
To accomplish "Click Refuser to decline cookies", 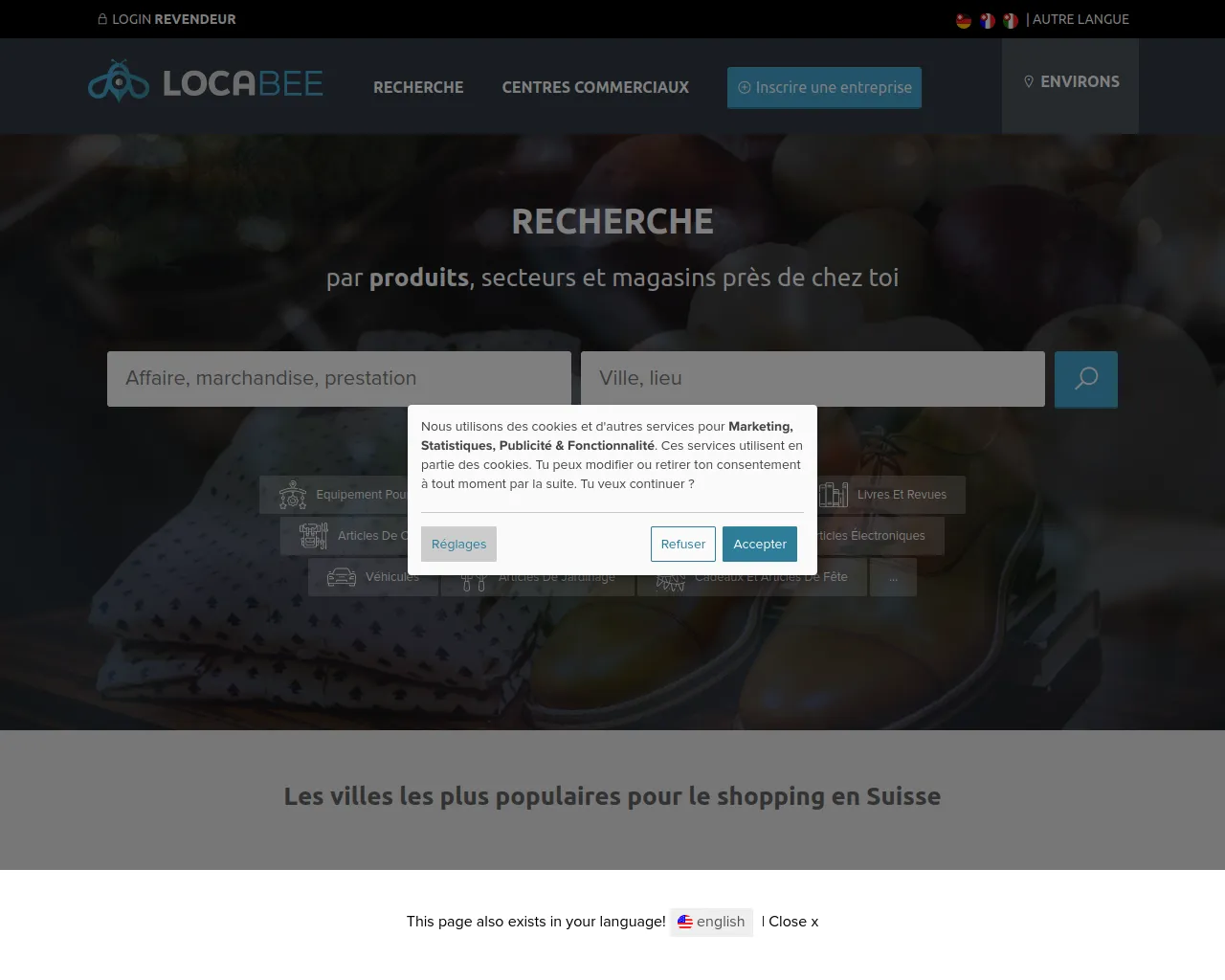I will pyautogui.click(x=683, y=544).
